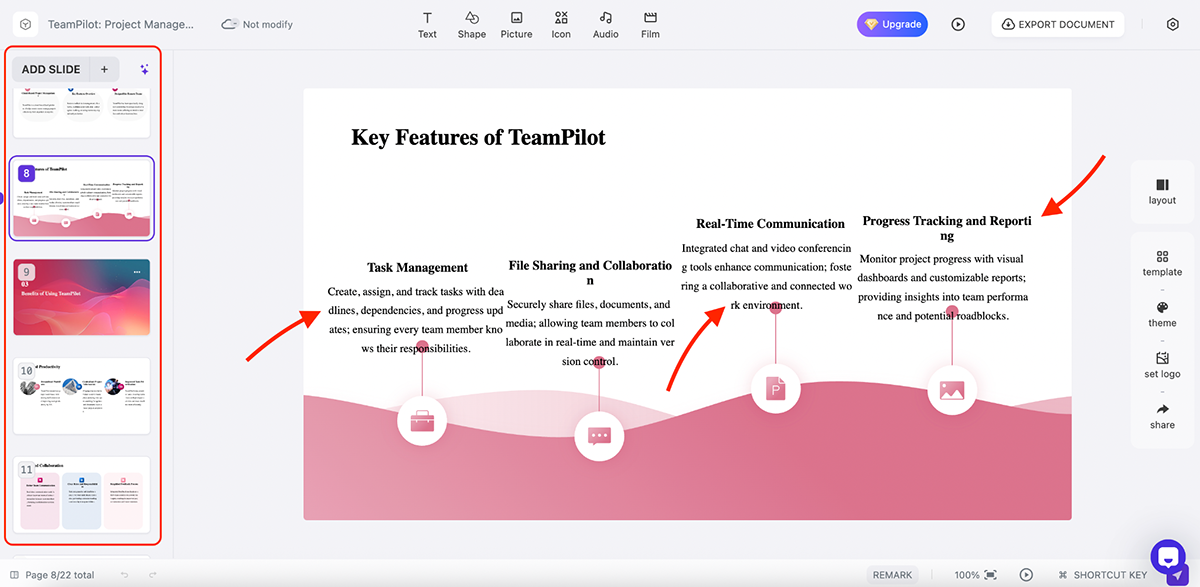
Task: Export the document
Action: coord(1057,23)
